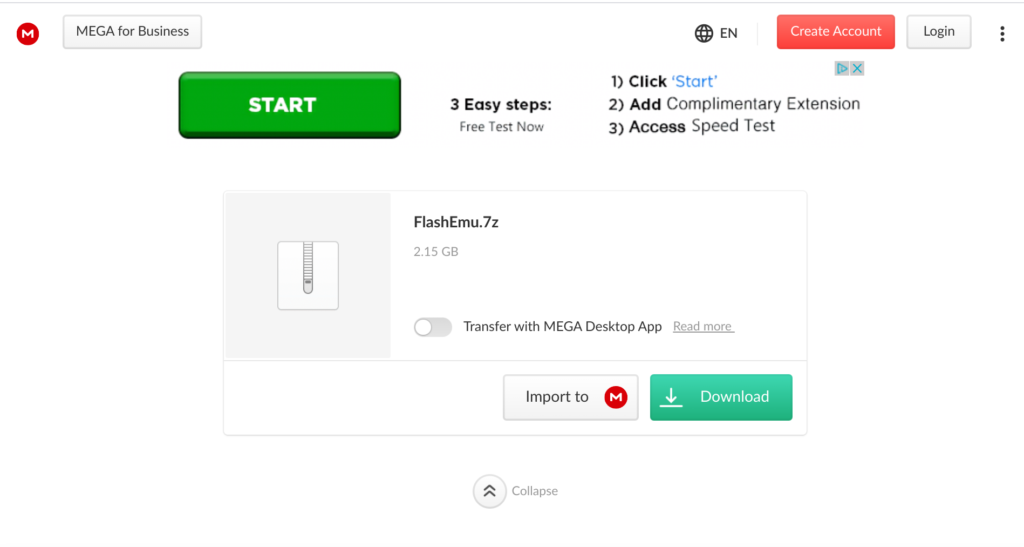Open the three-dot more options menu

1002,34
